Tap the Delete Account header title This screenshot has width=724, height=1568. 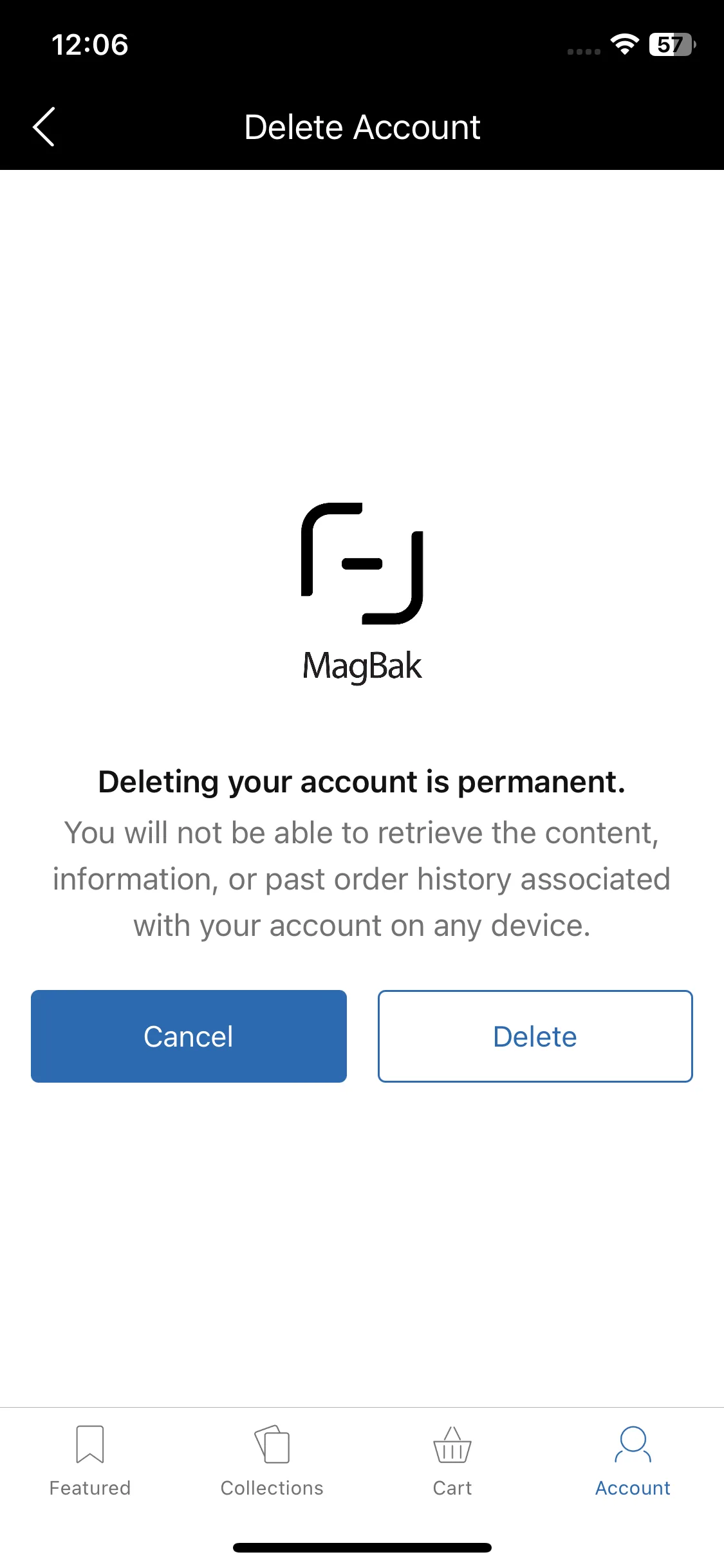(x=362, y=127)
